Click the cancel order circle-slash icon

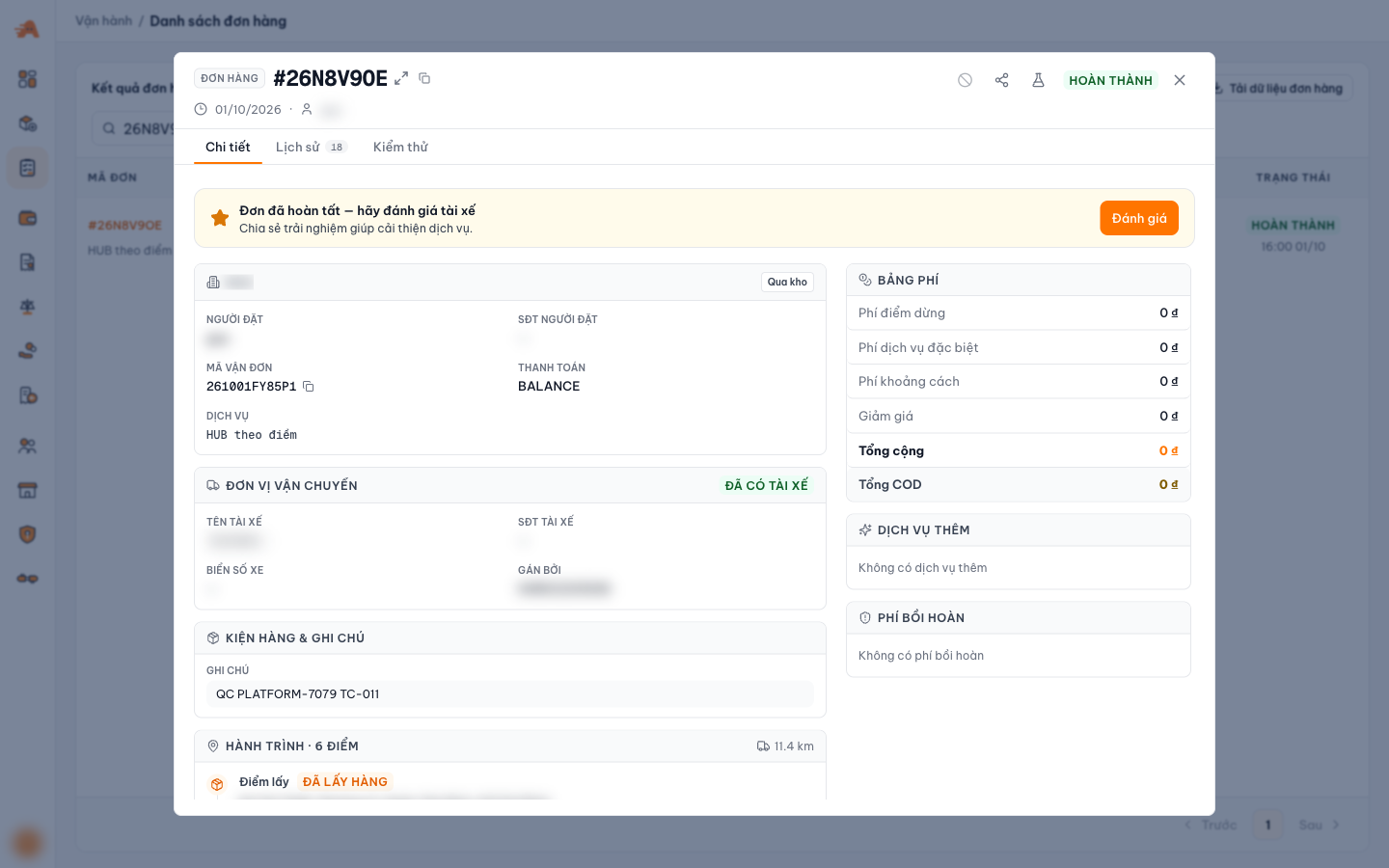[x=965, y=80]
